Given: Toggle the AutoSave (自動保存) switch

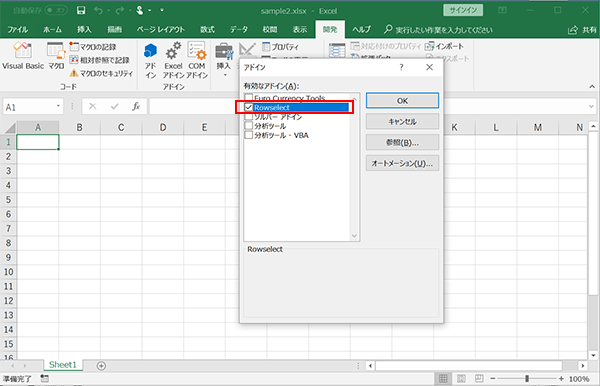Looking at the screenshot, I should pyautogui.click(x=56, y=10).
